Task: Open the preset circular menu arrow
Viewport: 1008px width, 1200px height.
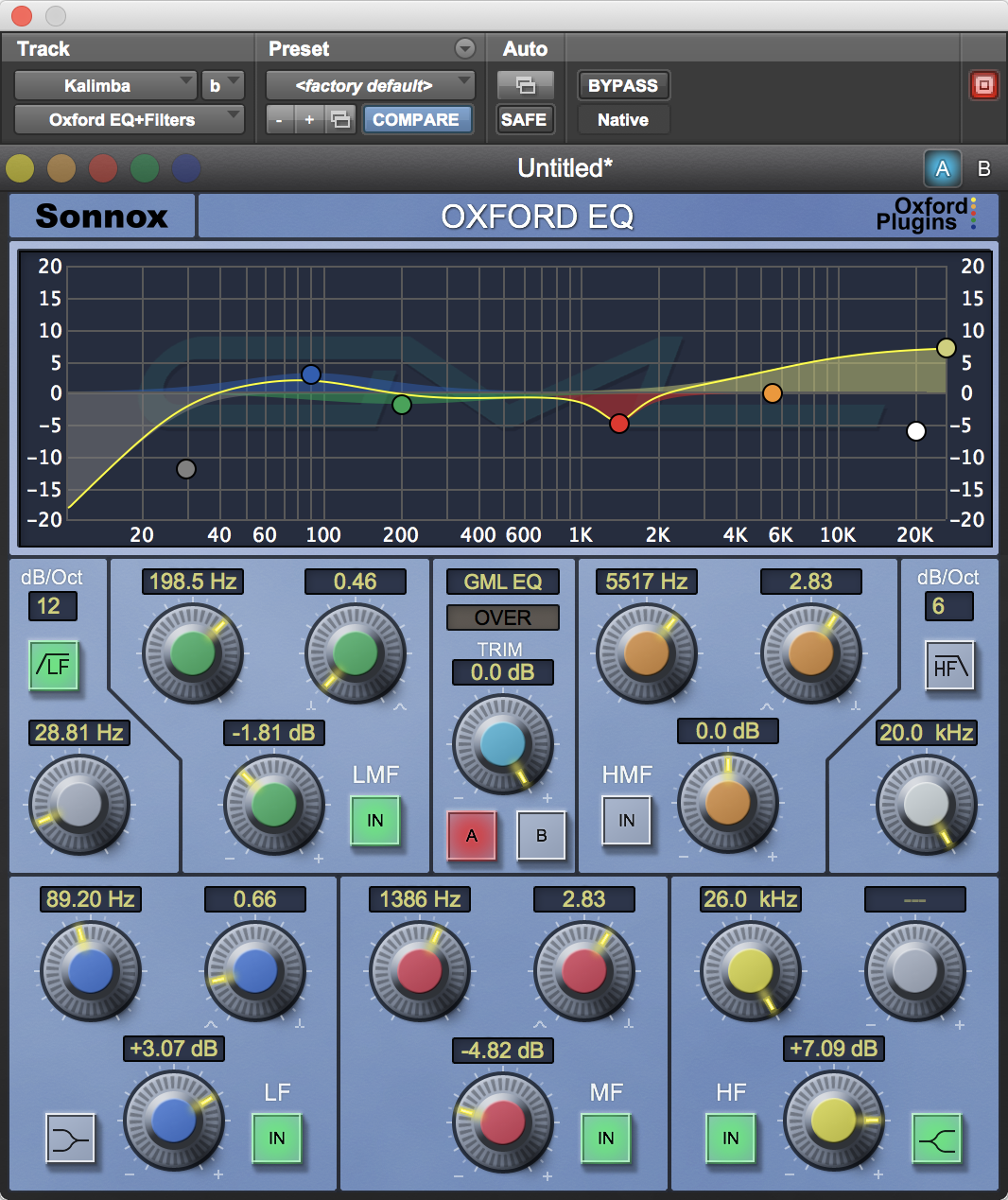Action: [464, 48]
